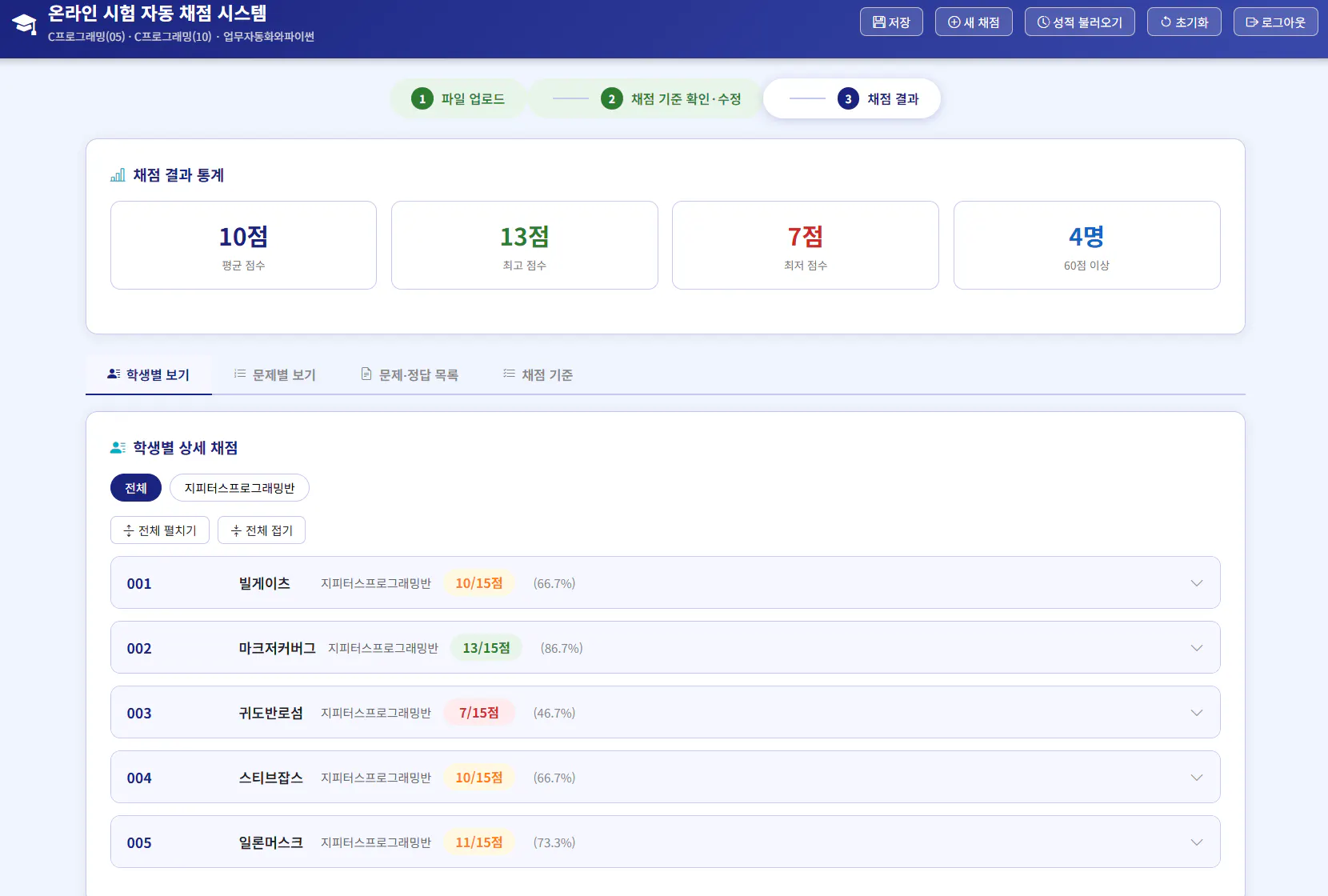Screen dimensions: 1328x896
Task: Click 성적 불러오기 button
Action: click(1080, 22)
